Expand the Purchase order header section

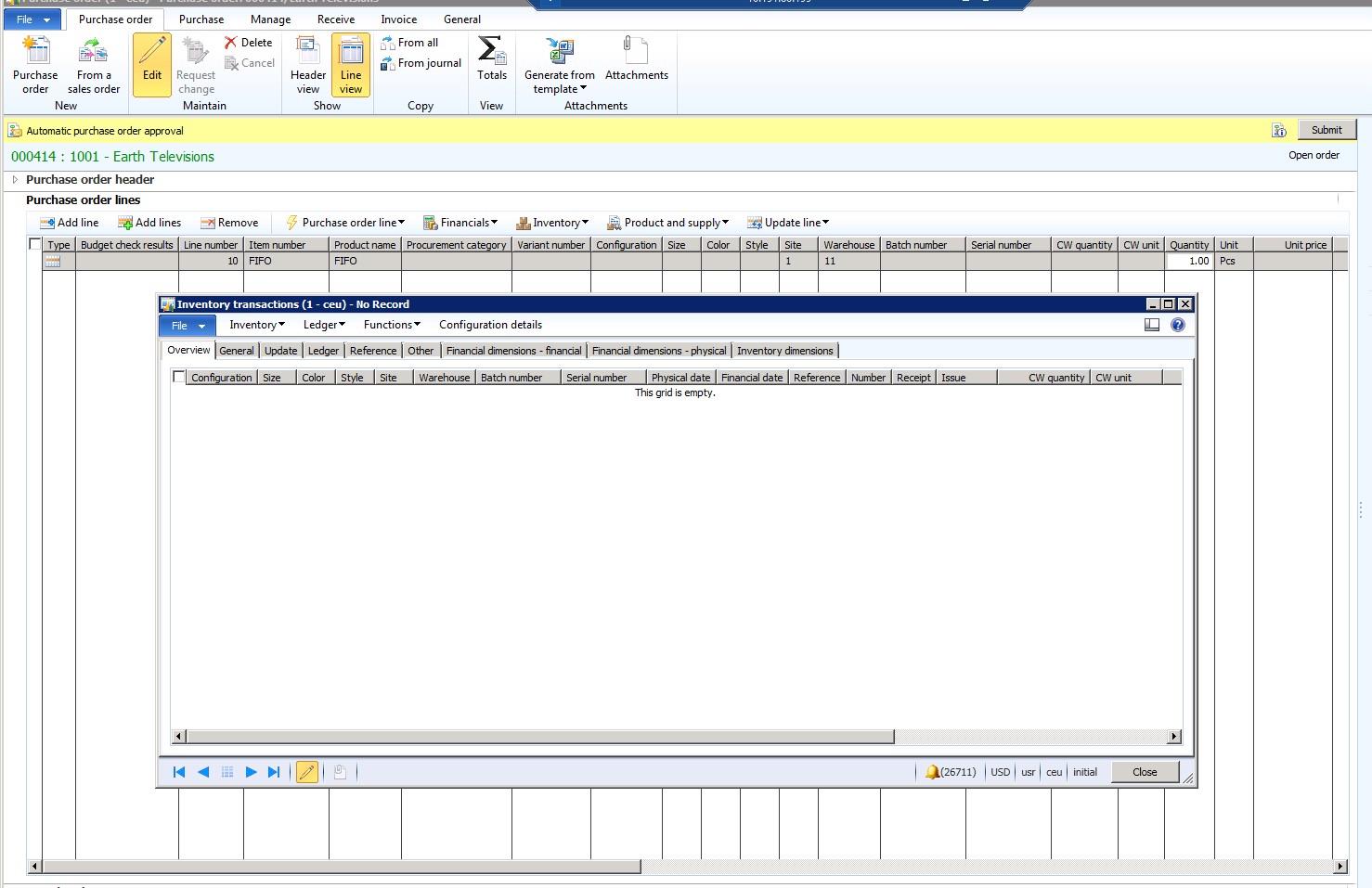pos(15,180)
